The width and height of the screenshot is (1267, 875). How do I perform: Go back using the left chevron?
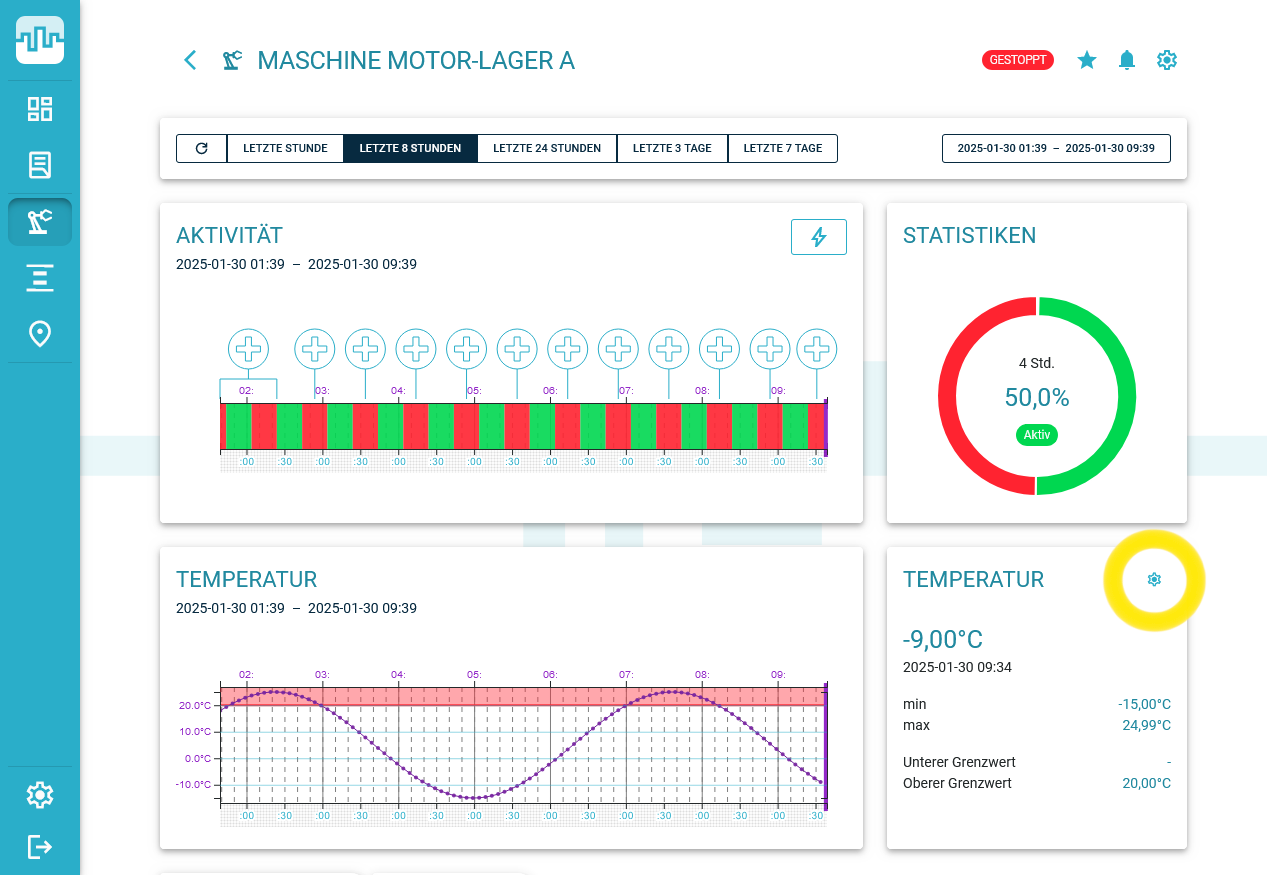[x=190, y=60]
